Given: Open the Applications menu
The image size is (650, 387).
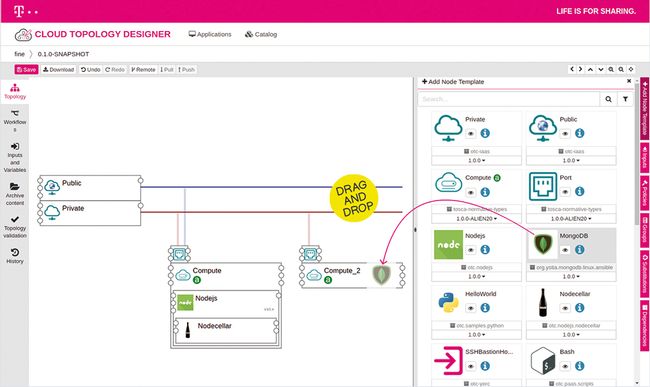Looking at the screenshot, I should [210, 34].
